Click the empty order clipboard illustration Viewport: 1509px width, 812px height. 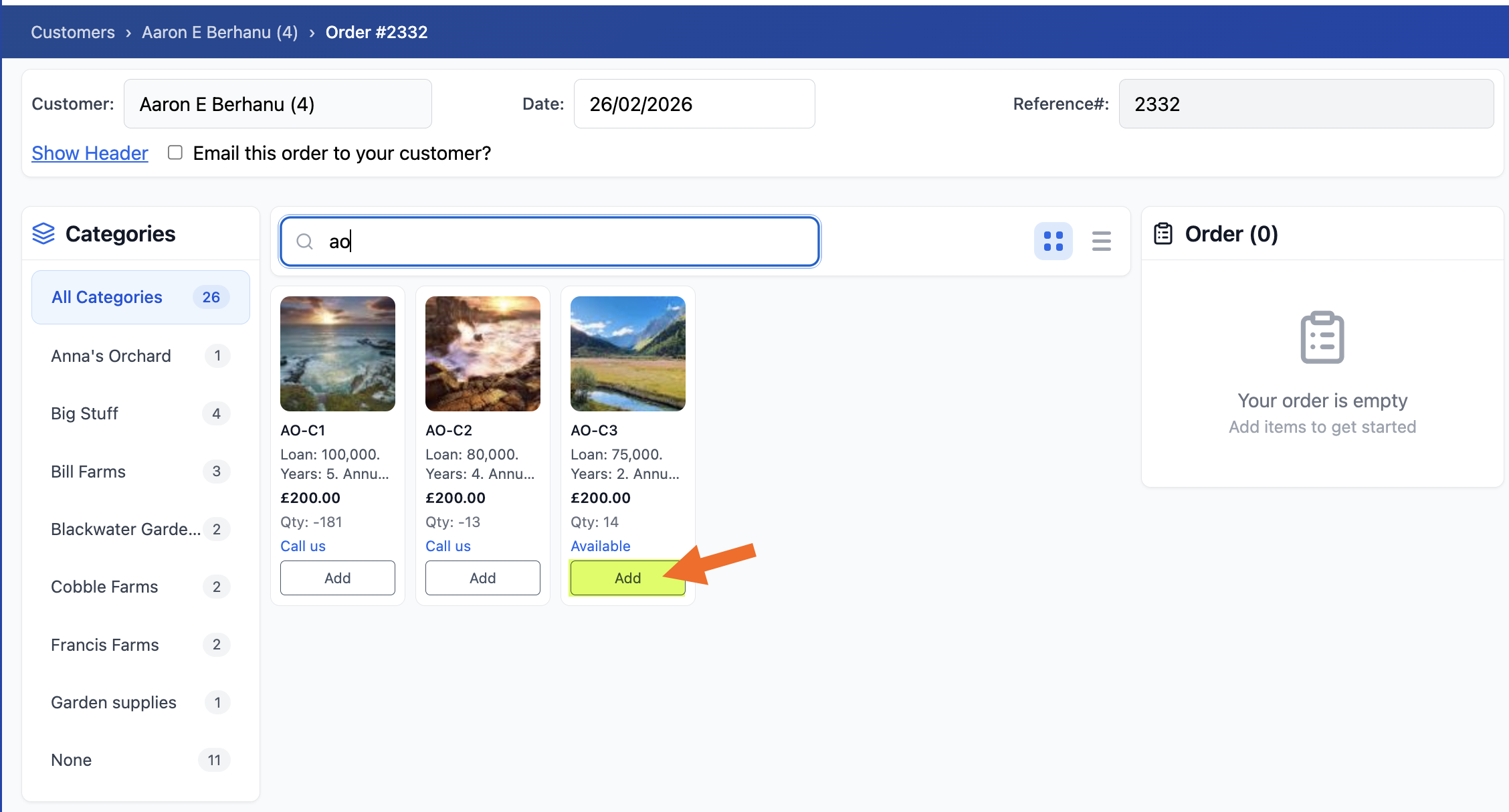(1322, 337)
